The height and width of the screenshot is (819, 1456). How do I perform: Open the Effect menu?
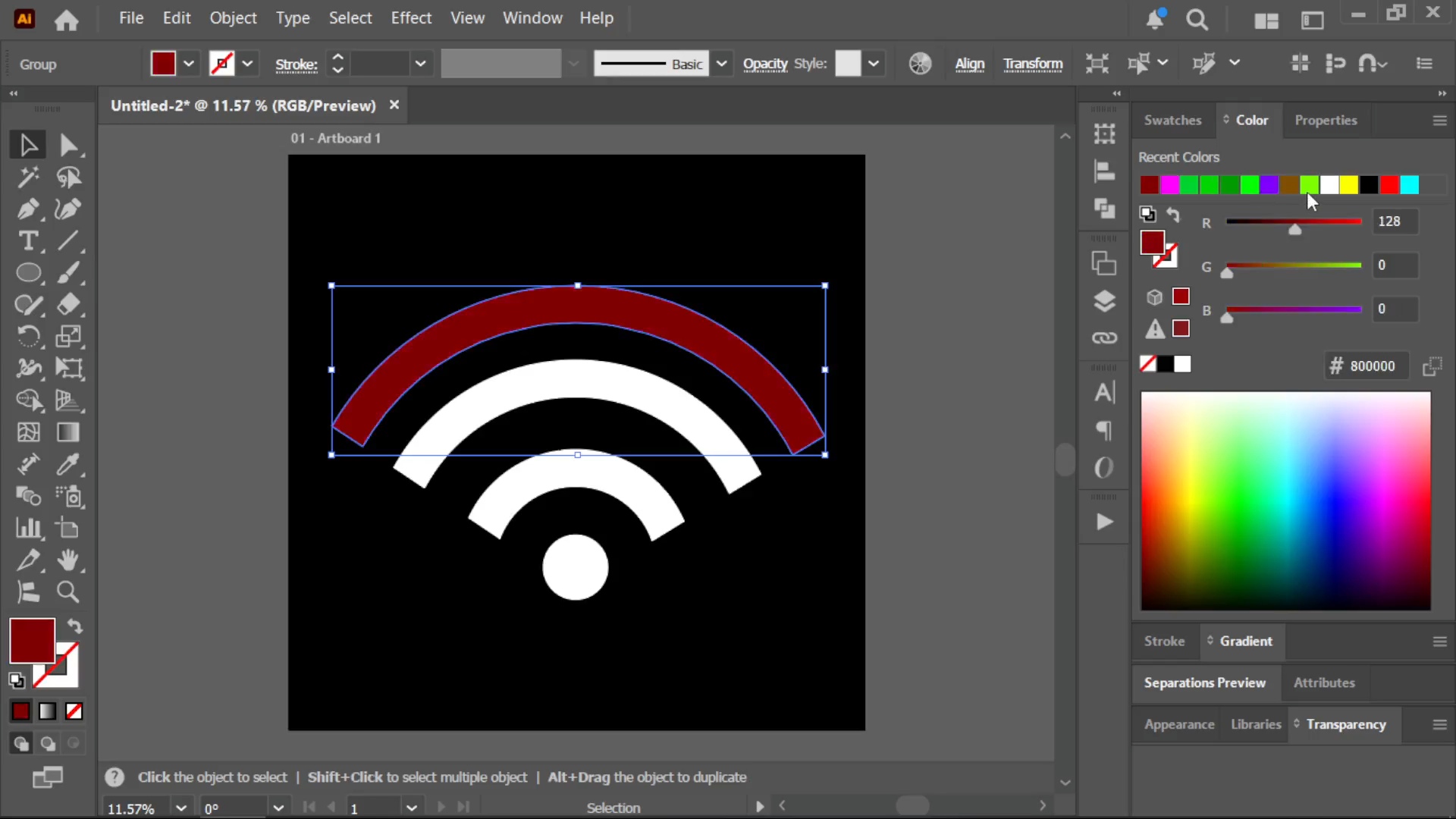point(411,18)
